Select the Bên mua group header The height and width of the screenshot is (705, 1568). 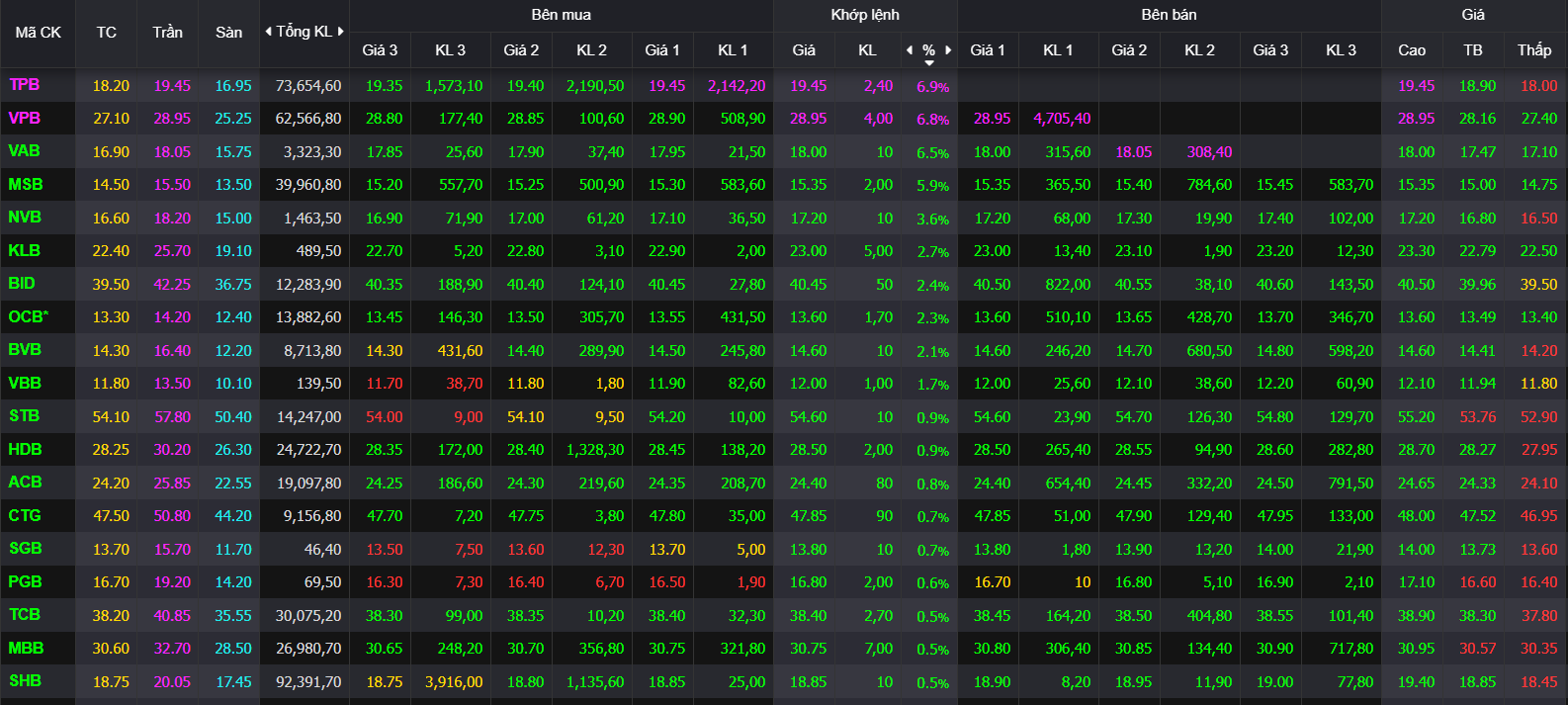562,15
